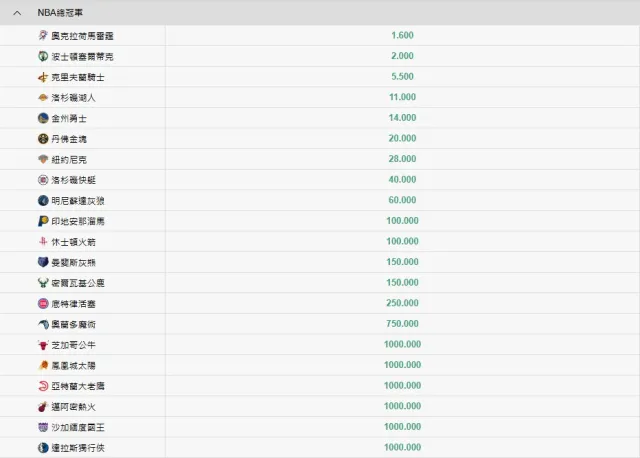Click the team name 波士頓塞爾蒂克
The width and height of the screenshot is (640, 458).
[x=82, y=57]
